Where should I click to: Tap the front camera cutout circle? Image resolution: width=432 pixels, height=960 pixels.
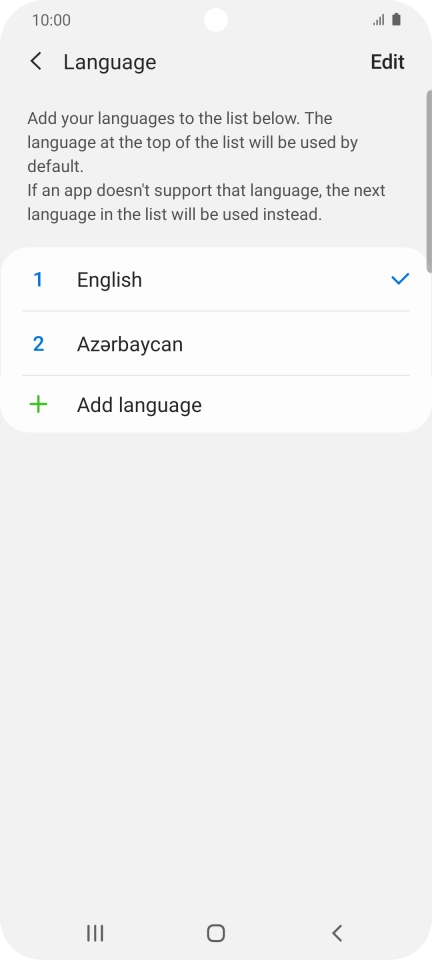click(216, 20)
